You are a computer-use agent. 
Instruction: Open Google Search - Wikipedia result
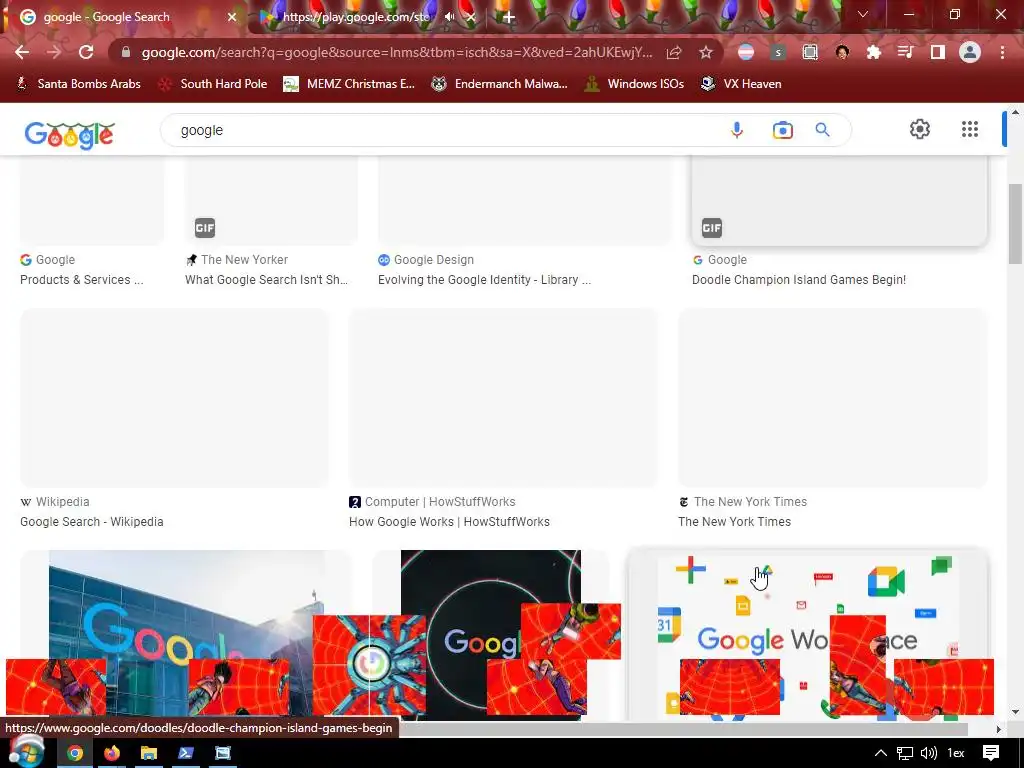point(91,522)
